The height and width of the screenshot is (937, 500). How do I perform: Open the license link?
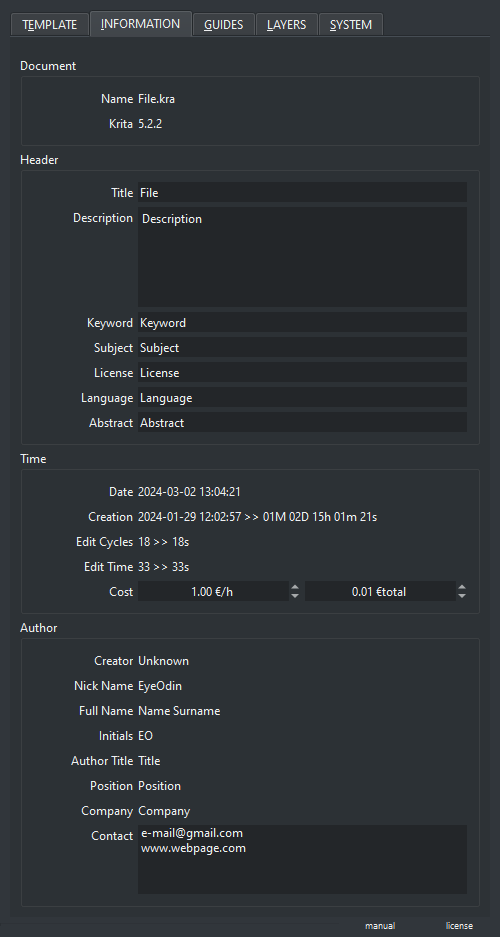459,926
